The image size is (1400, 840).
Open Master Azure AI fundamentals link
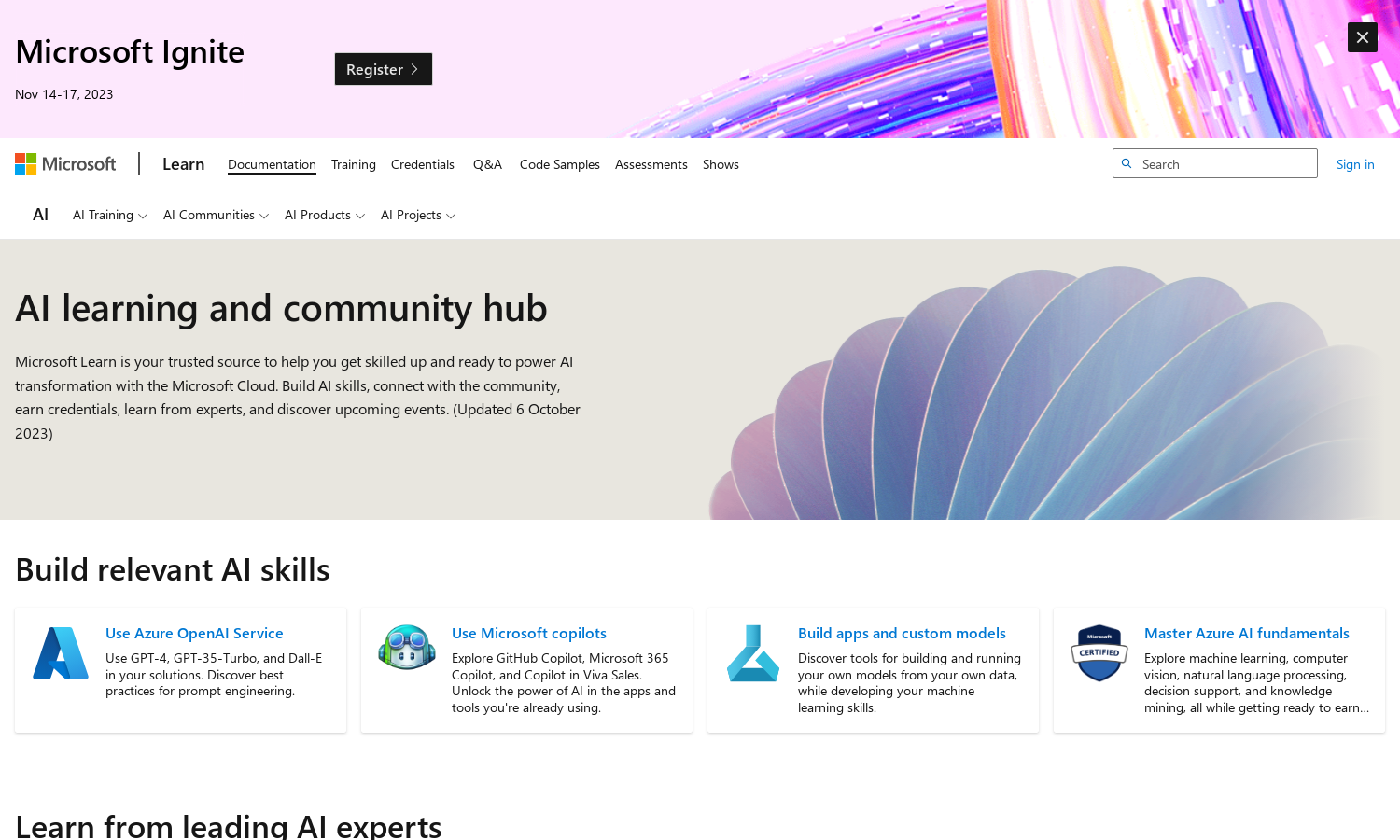pyautogui.click(x=1246, y=633)
